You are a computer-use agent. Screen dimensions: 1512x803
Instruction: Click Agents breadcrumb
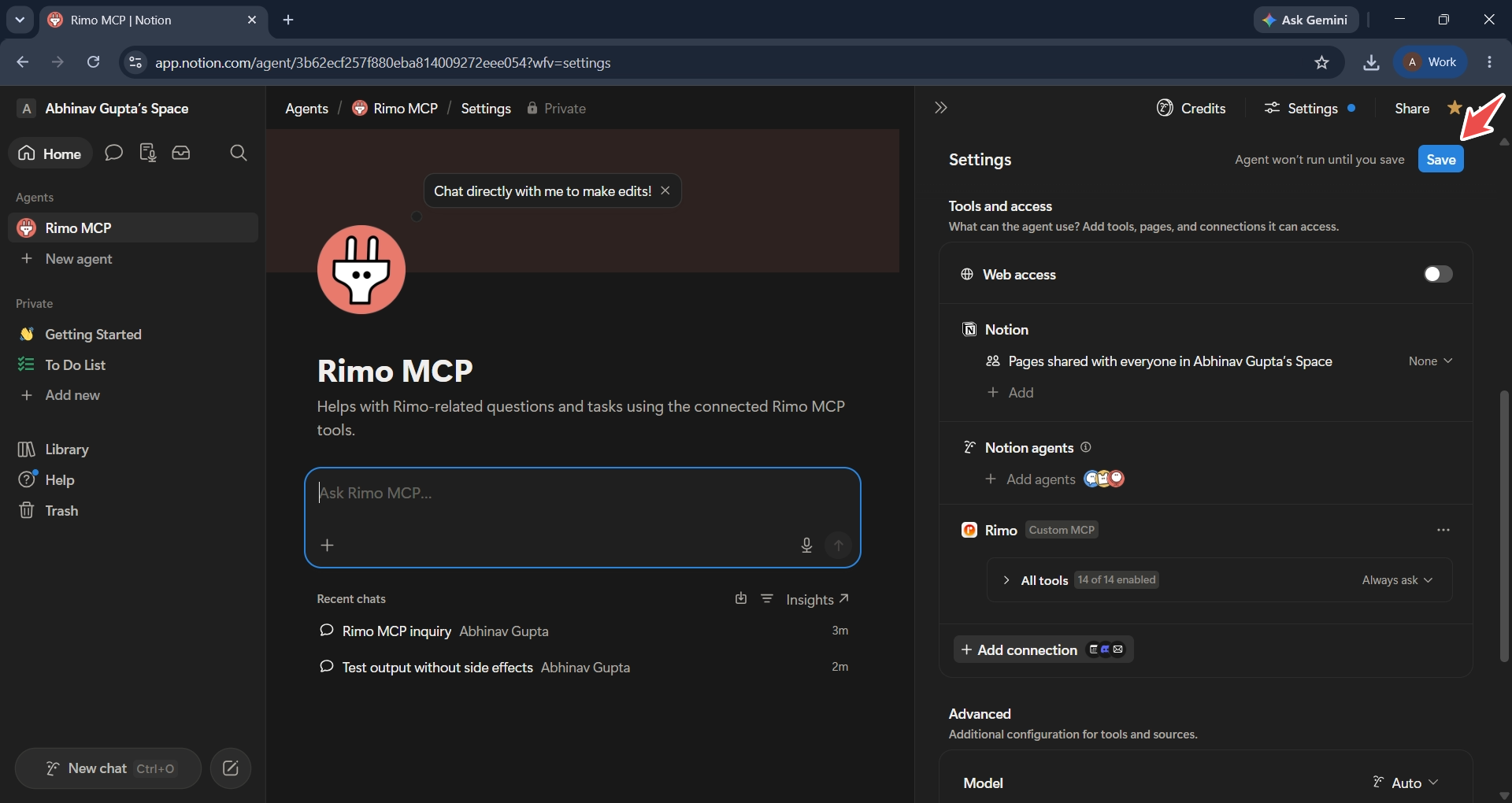tap(306, 109)
